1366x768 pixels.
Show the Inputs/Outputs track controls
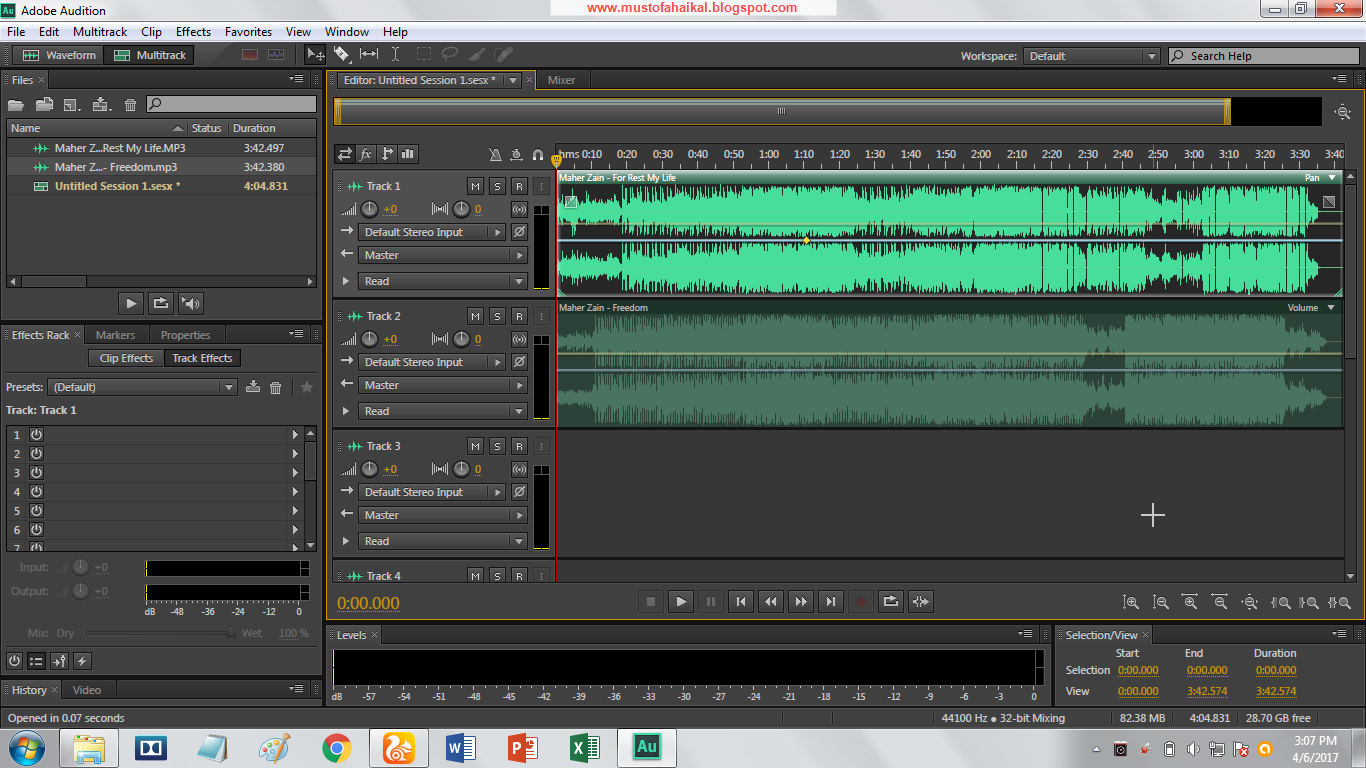pyautogui.click(x=345, y=154)
